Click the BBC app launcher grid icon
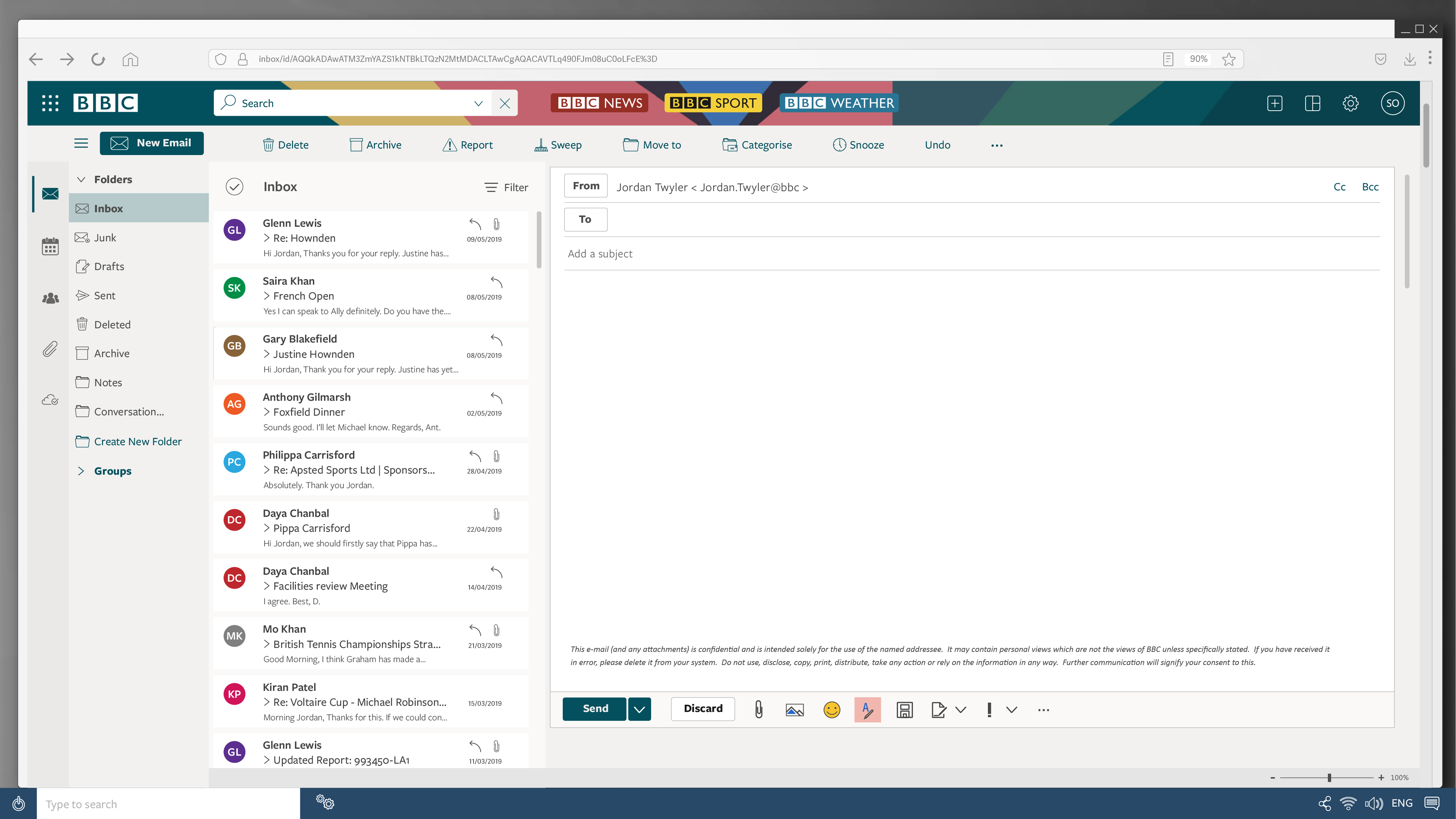Viewport: 1456px width, 819px height. point(50,103)
